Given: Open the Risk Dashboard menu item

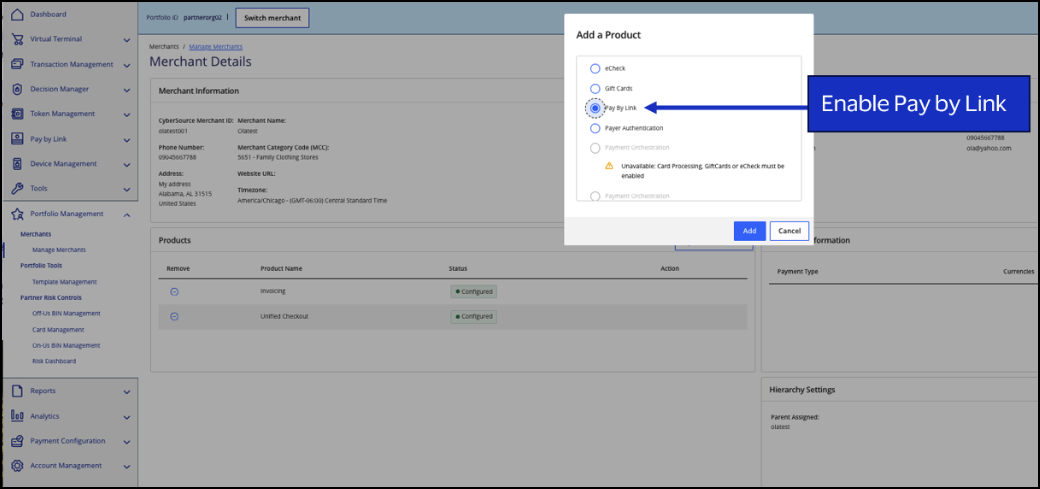Looking at the screenshot, I should click(x=54, y=361).
